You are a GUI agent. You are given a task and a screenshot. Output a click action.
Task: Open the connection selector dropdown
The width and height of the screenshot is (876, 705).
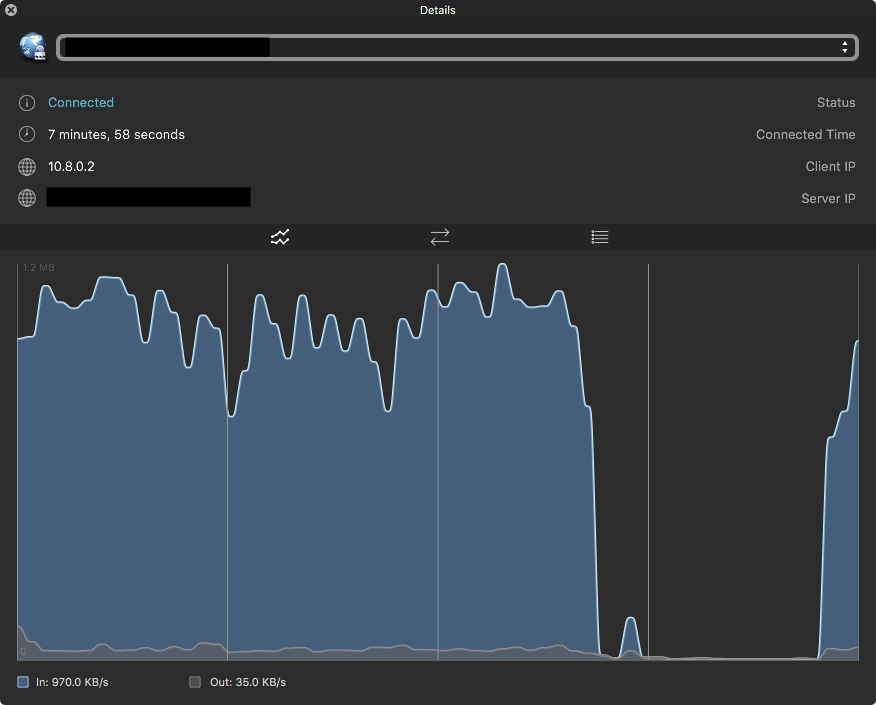[x=457, y=47]
